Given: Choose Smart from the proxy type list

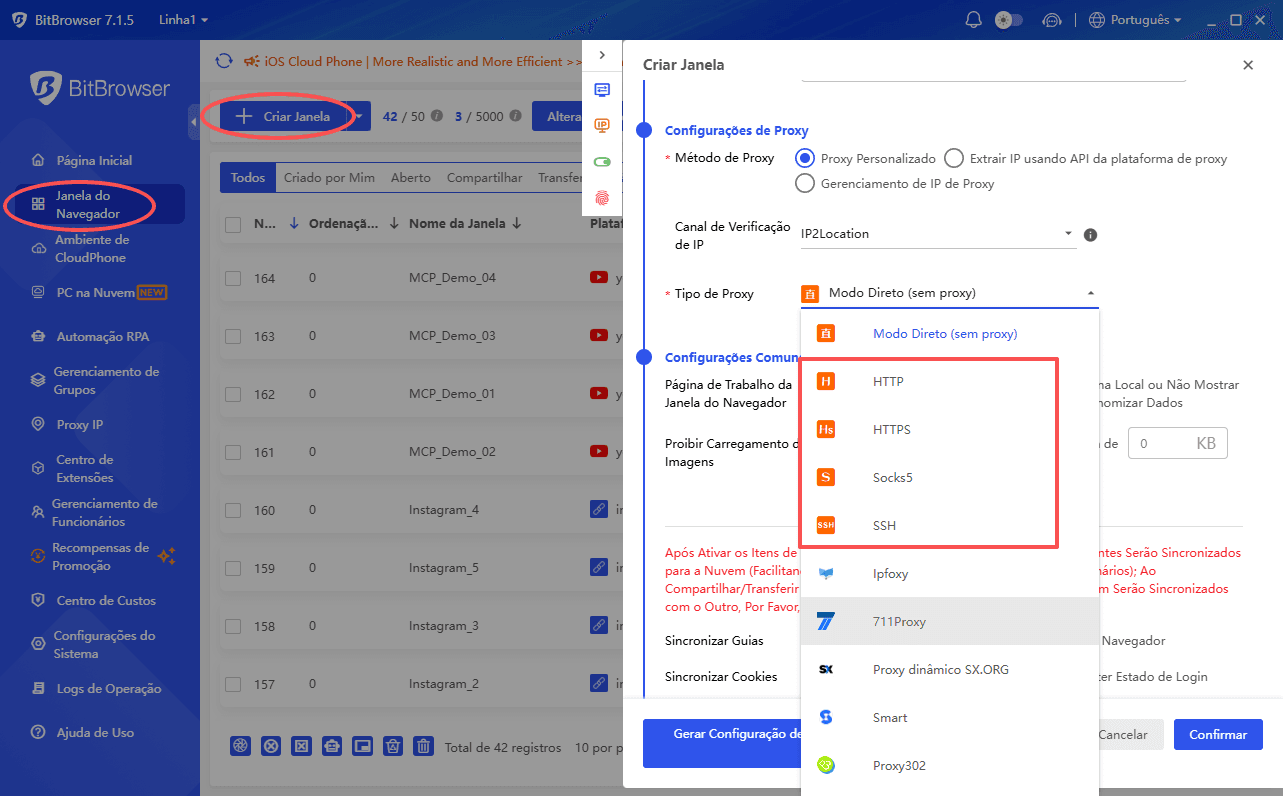Looking at the screenshot, I should [950, 718].
